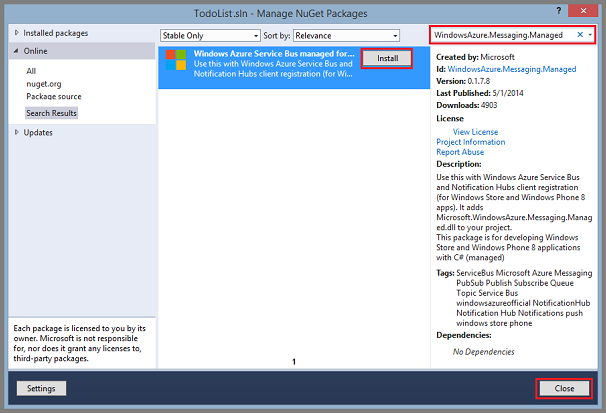606x413 pixels.
Task: Select the Package source item
Action: tap(54, 97)
